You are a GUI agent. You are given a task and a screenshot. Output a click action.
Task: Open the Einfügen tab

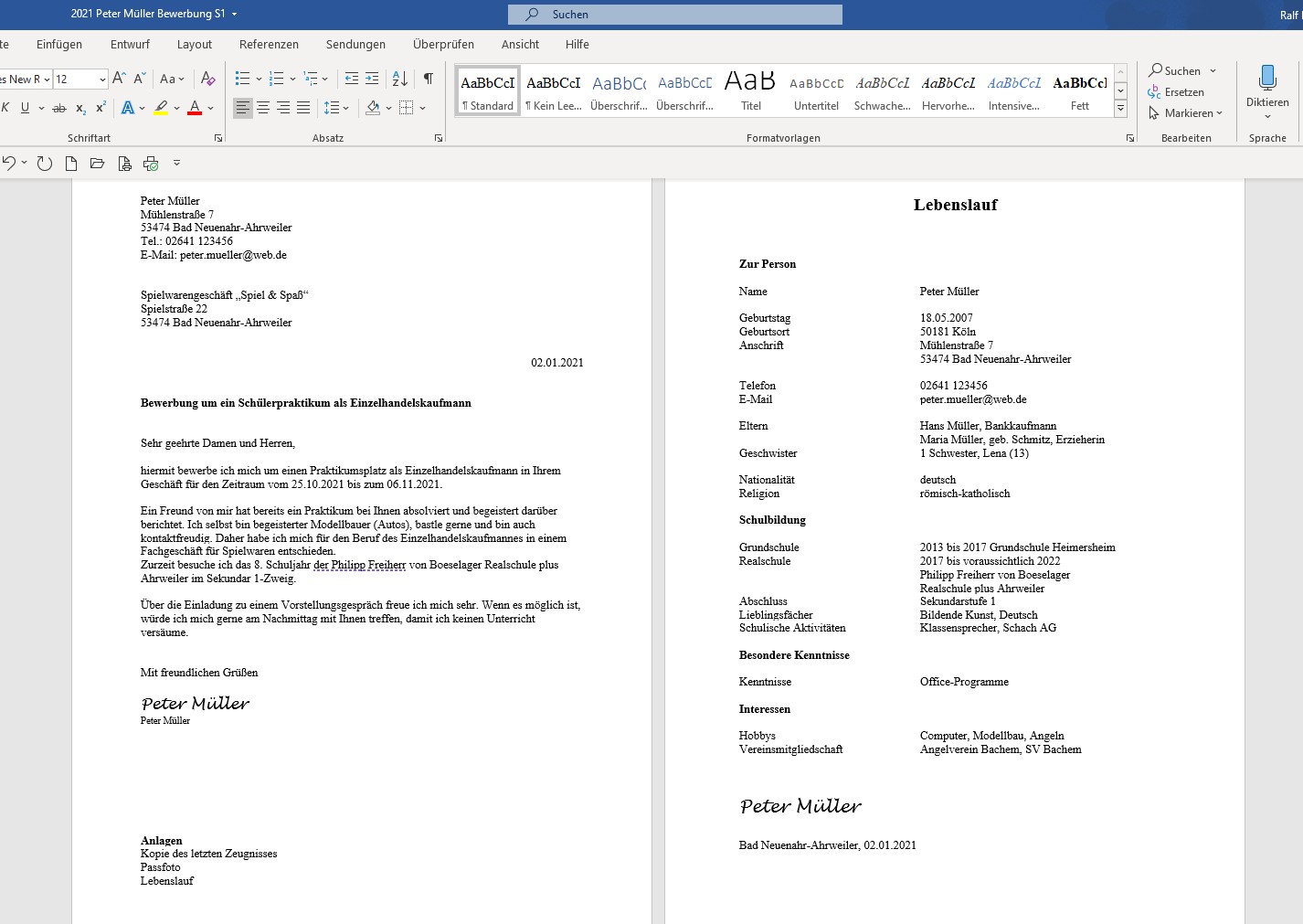pyautogui.click(x=59, y=44)
